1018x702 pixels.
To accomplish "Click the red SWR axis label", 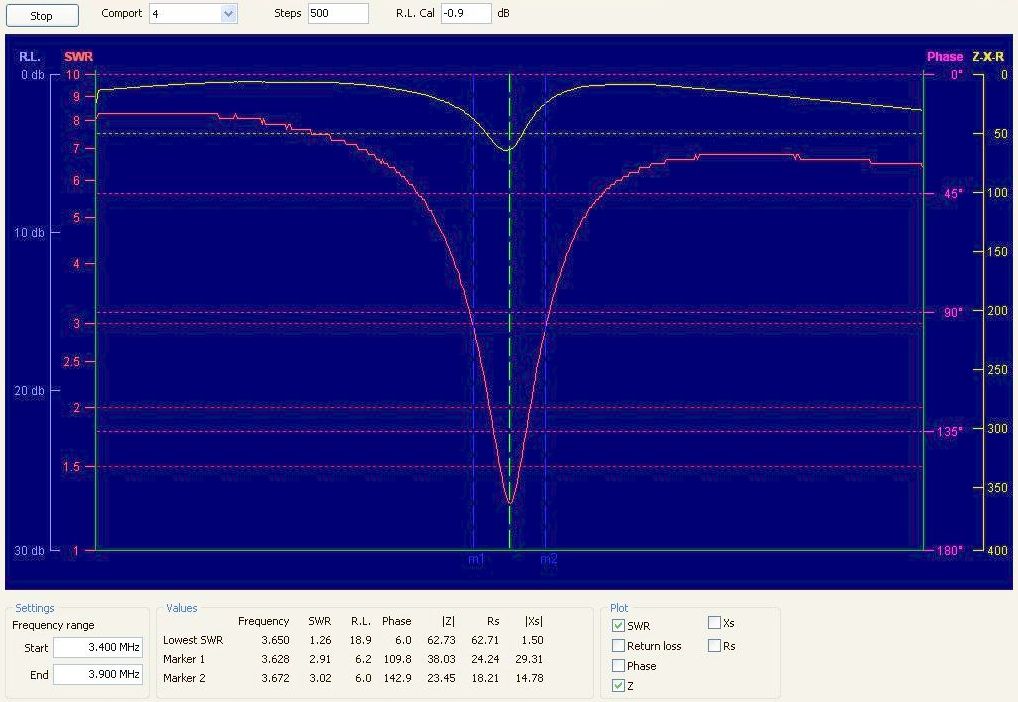I will click(x=78, y=57).
